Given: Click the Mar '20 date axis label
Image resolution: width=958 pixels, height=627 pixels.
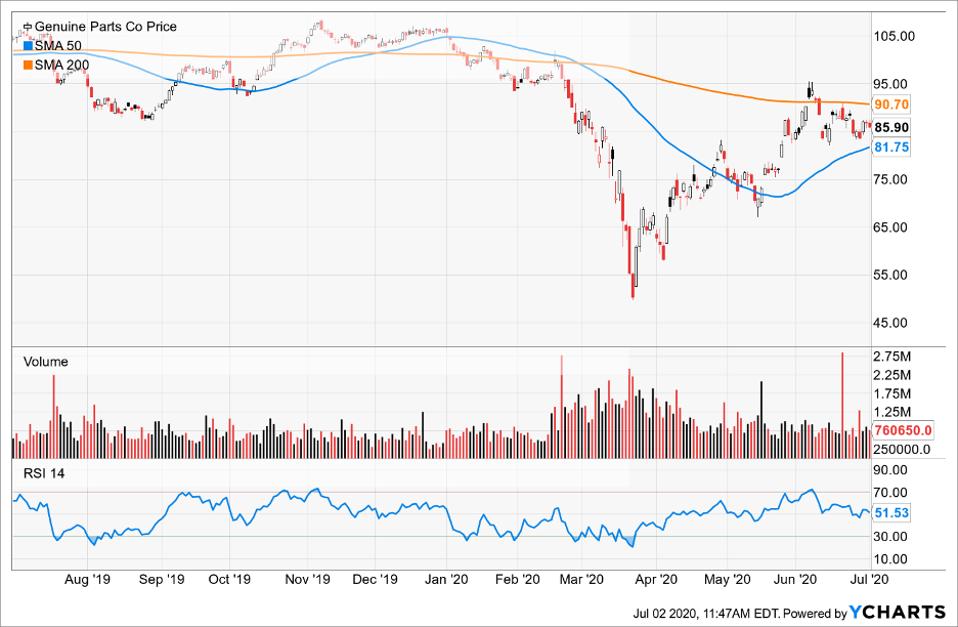Looking at the screenshot, I should click(582, 579).
